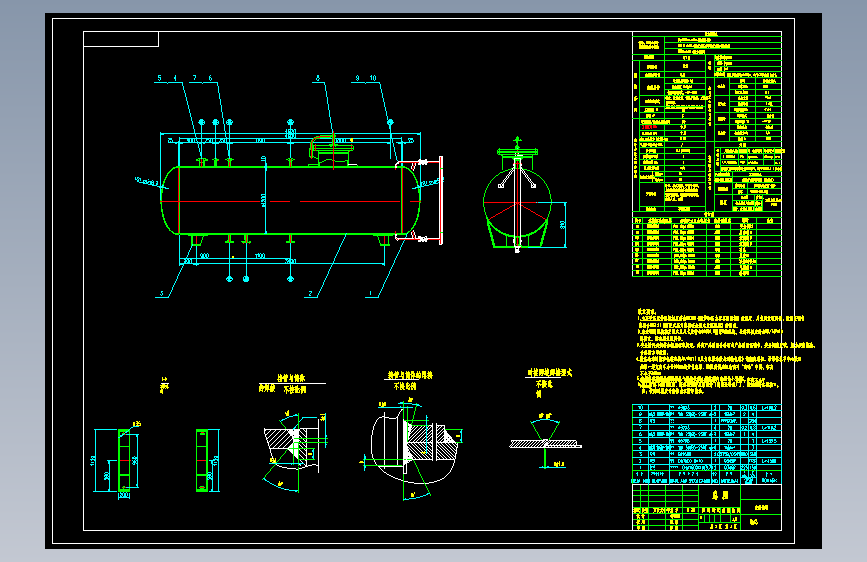Click the drawing title block
867x562 pixels.
[707, 507]
